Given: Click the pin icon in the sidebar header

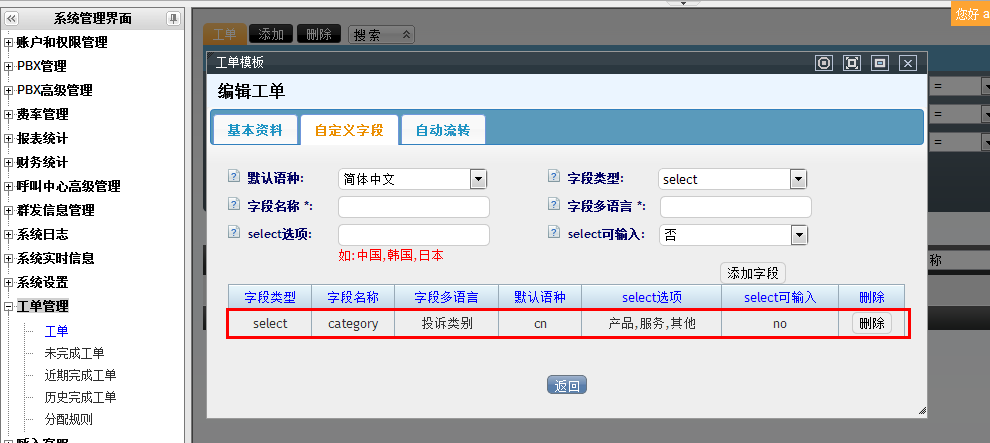Looking at the screenshot, I should click(x=173, y=18).
